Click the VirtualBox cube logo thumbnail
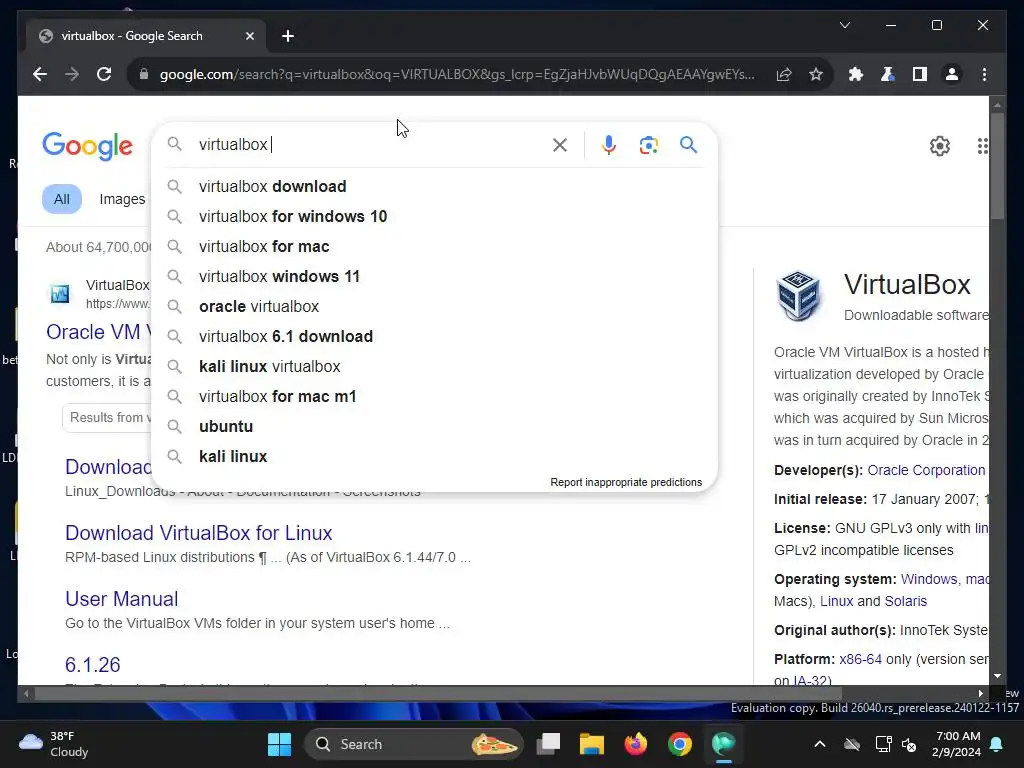Viewport: 1024px width, 768px height. point(797,296)
